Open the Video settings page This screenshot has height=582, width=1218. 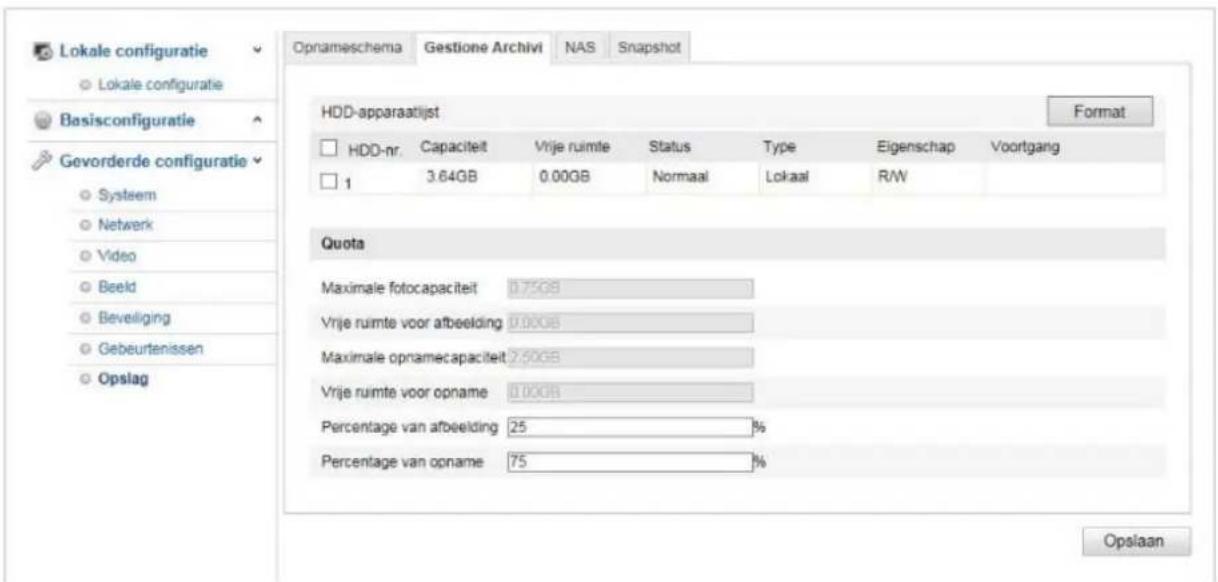(x=115, y=256)
